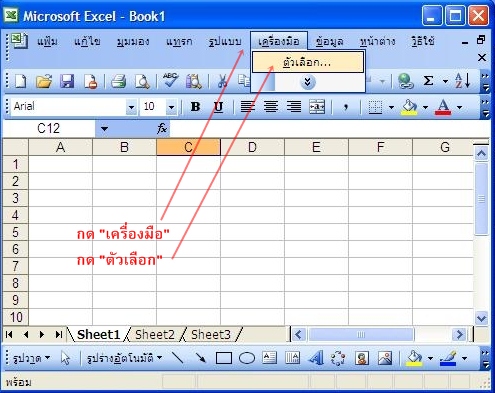The width and height of the screenshot is (495, 393).
Task: Switch to the Sheet2 tab
Action: pos(154,334)
